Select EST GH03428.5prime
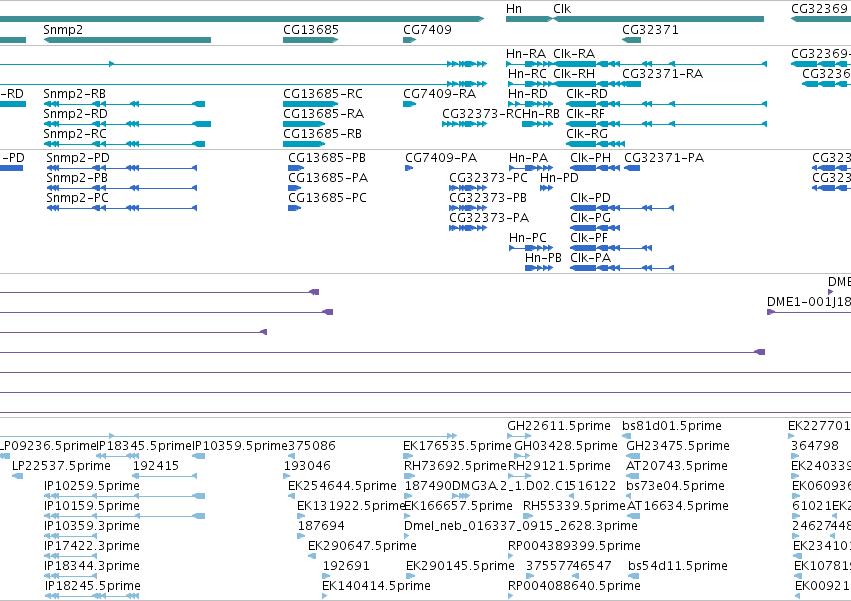The width and height of the screenshot is (851, 601). click(x=566, y=446)
